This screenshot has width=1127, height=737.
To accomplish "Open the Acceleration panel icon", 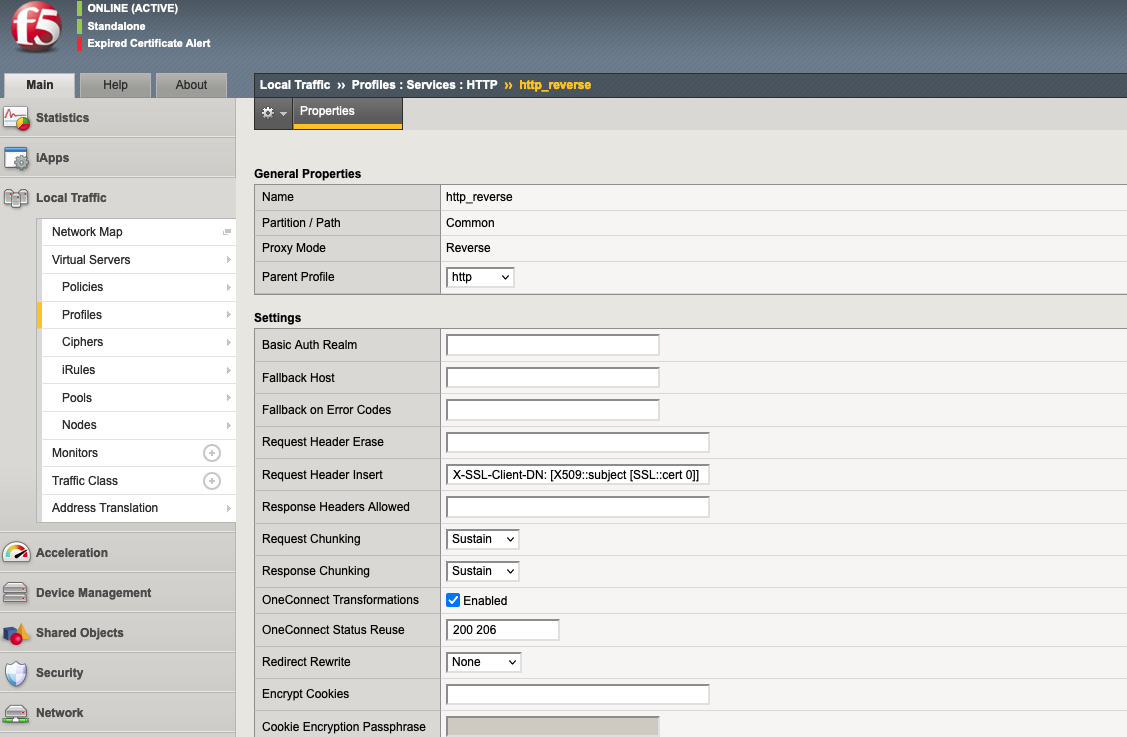I will [x=16, y=552].
